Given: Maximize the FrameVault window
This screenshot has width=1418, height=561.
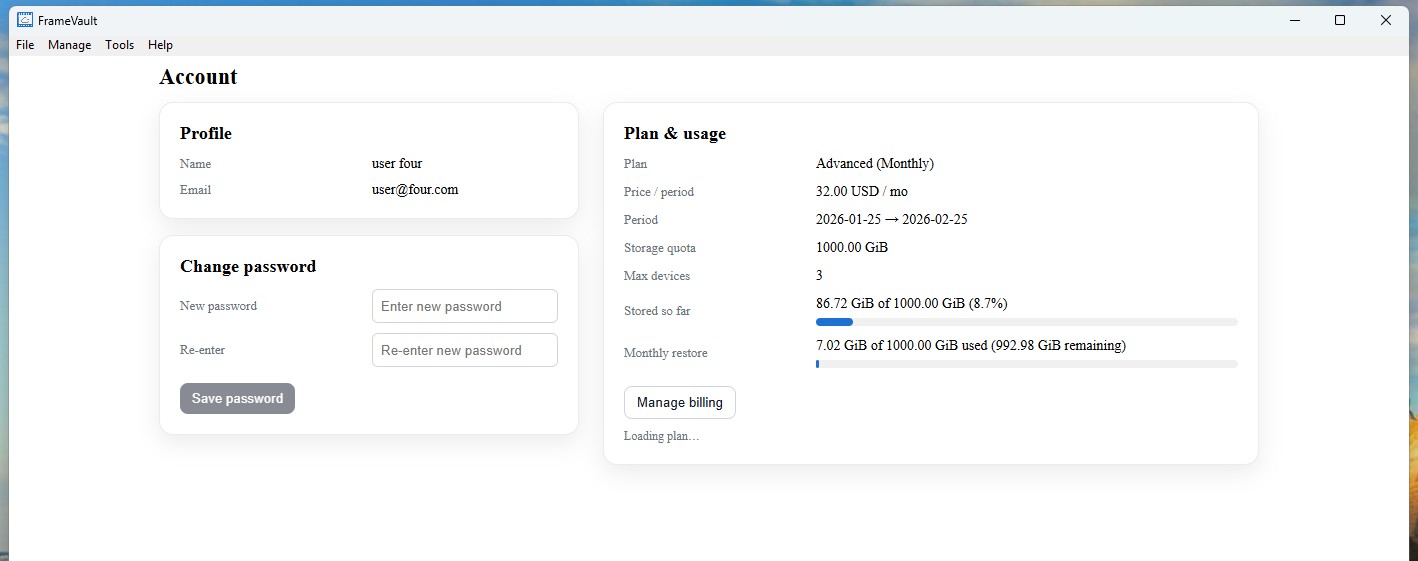Looking at the screenshot, I should (1340, 20).
